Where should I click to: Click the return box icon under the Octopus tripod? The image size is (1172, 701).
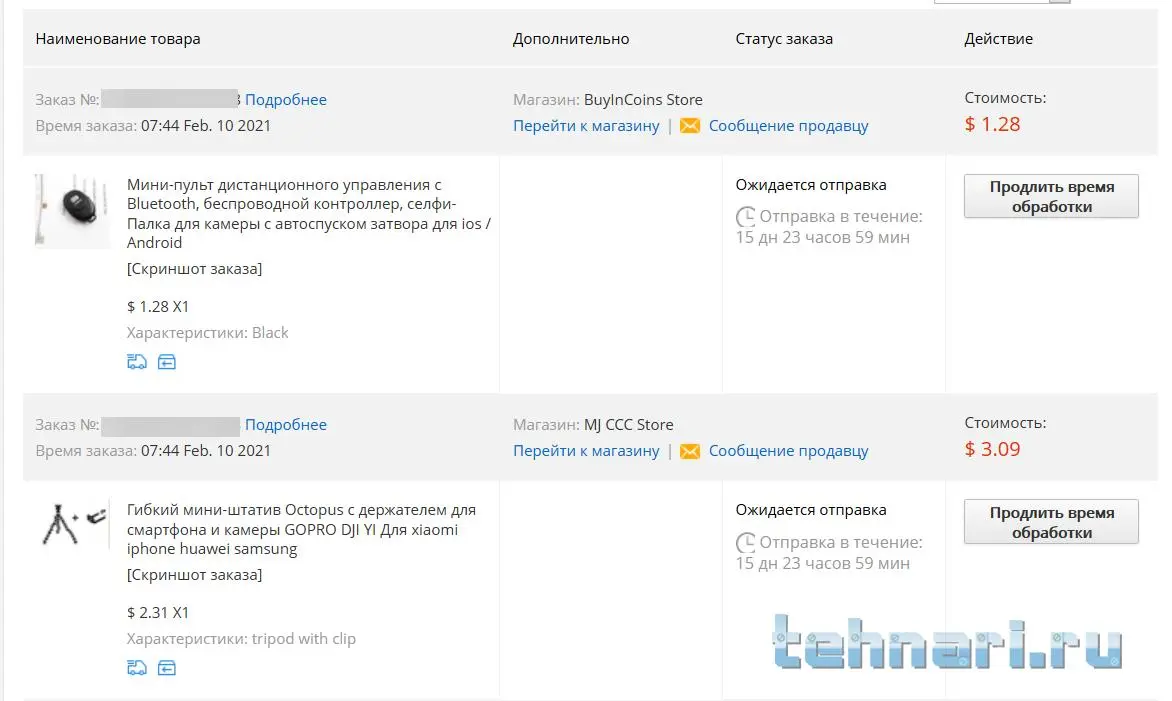tap(167, 667)
